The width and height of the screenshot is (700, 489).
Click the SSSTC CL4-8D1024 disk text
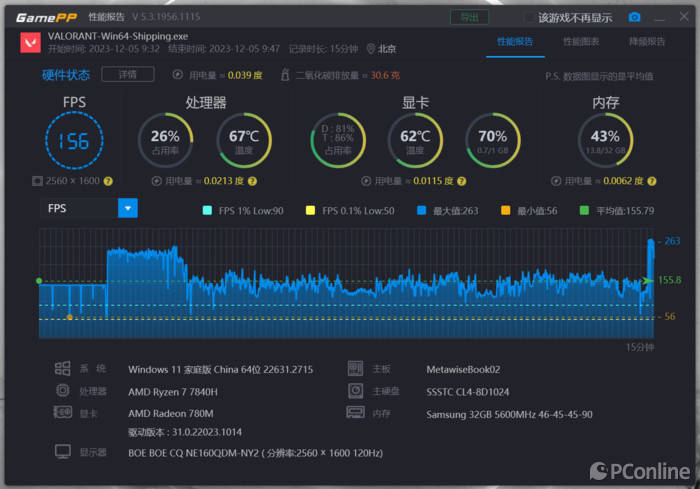tap(467, 392)
